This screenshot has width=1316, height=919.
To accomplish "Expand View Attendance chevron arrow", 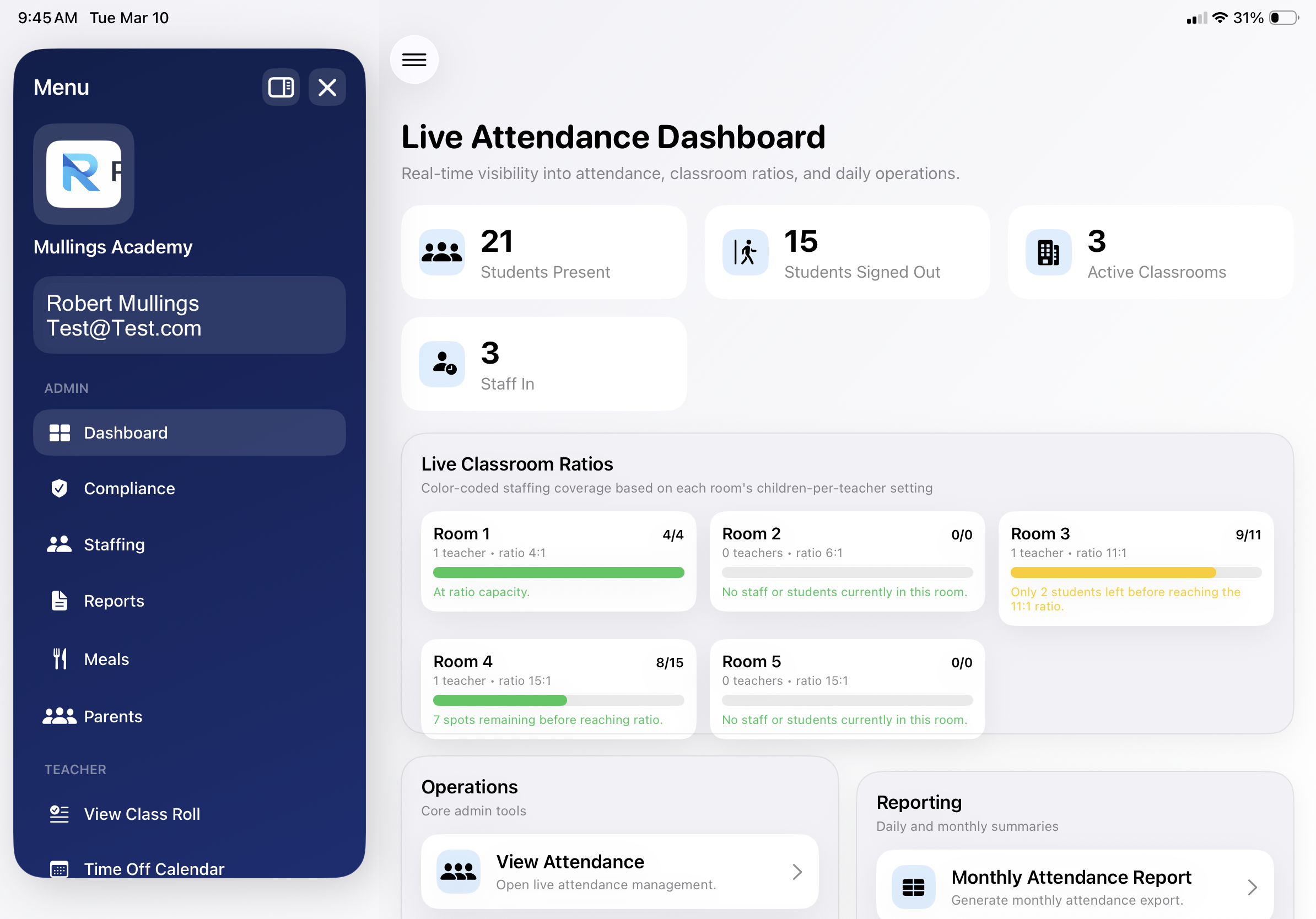I will pyautogui.click(x=797, y=872).
